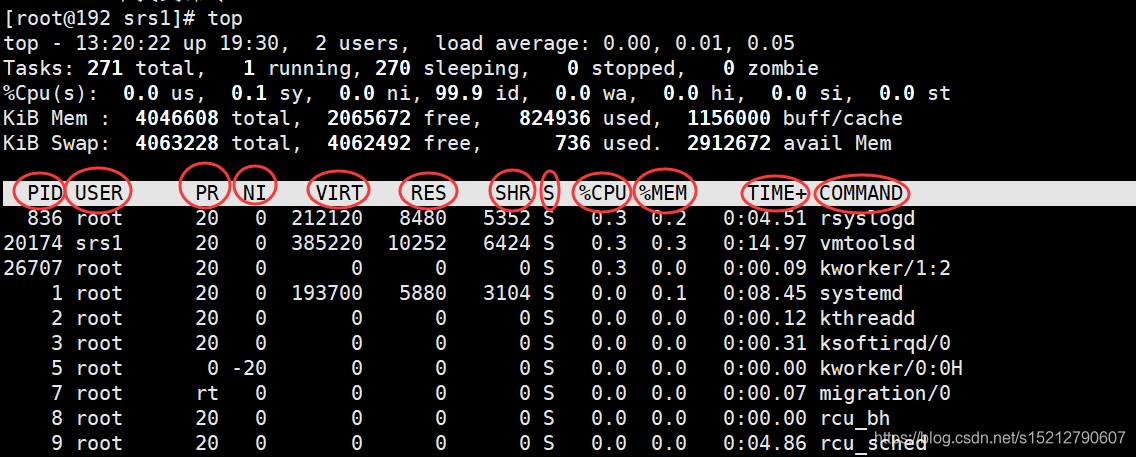
Task: Click the TIME+ value 0:04.51
Action: (764, 218)
